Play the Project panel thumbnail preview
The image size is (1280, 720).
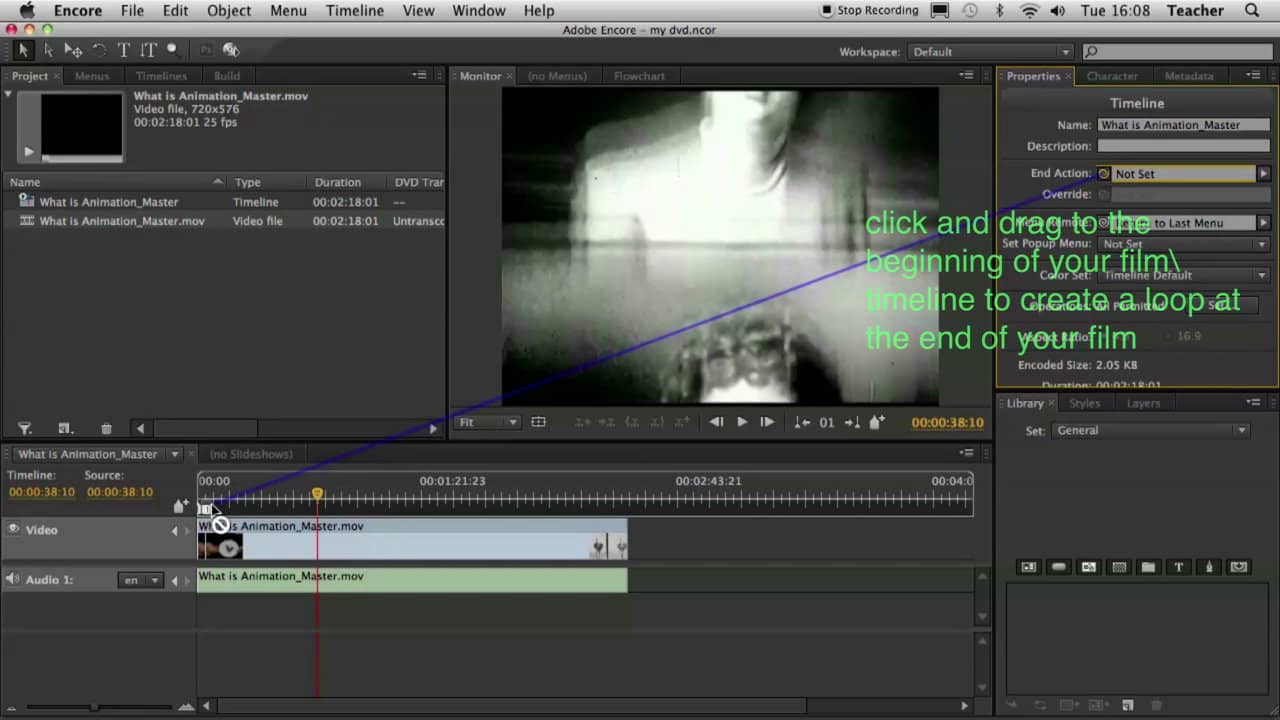(x=28, y=152)
